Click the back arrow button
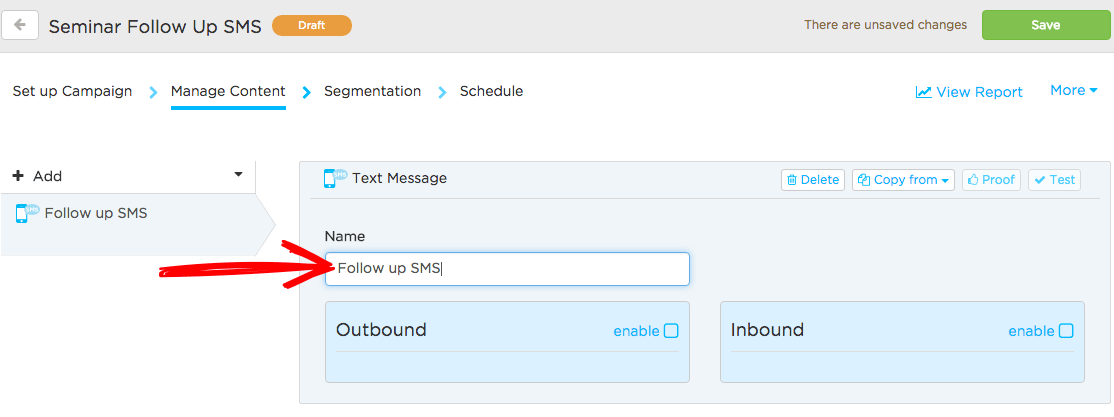 coord(20,26)
